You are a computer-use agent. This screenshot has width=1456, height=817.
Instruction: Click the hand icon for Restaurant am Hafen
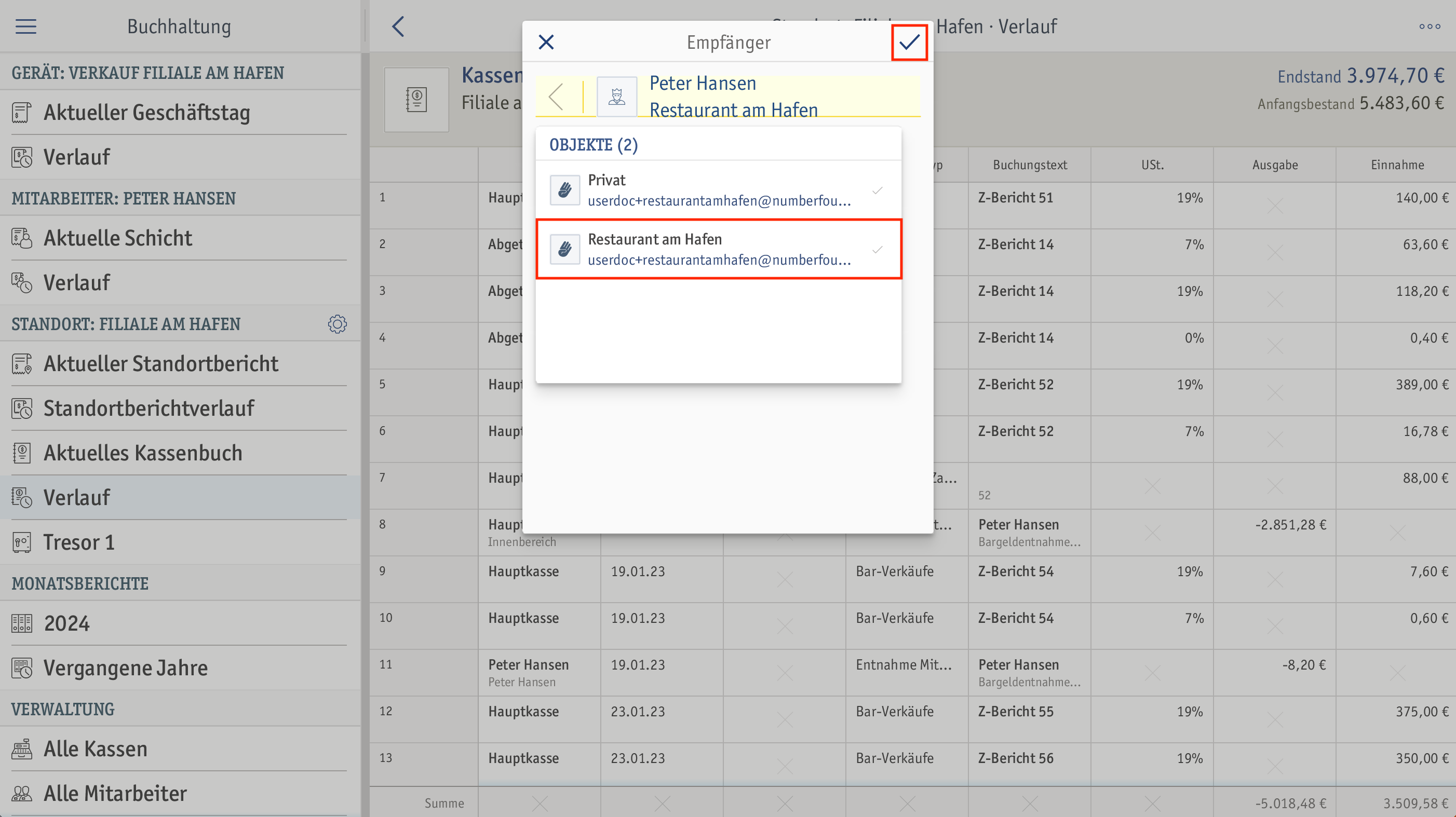[564, 249]
